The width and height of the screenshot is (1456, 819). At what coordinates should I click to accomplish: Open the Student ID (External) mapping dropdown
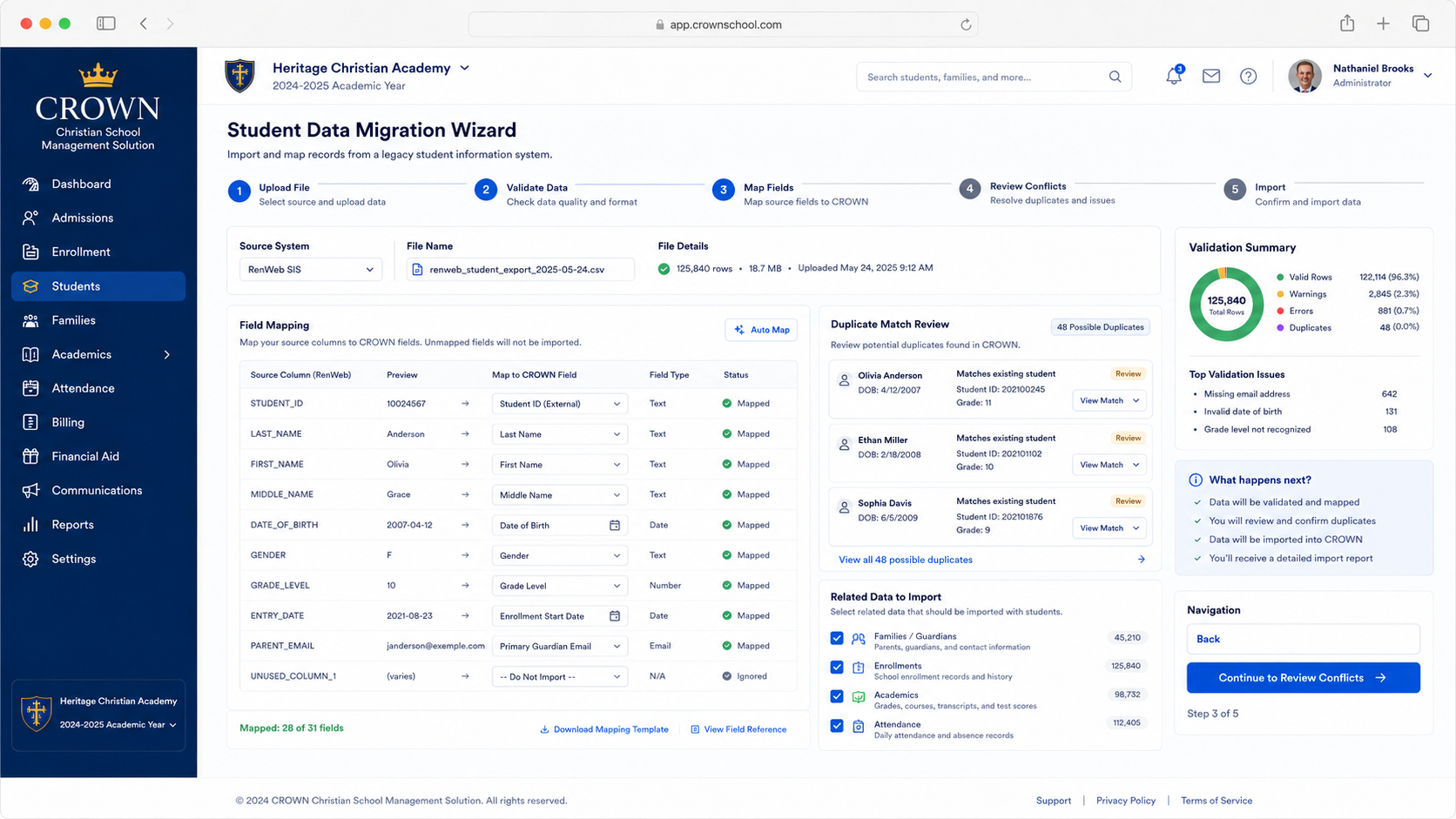click(x=559, y=404)
